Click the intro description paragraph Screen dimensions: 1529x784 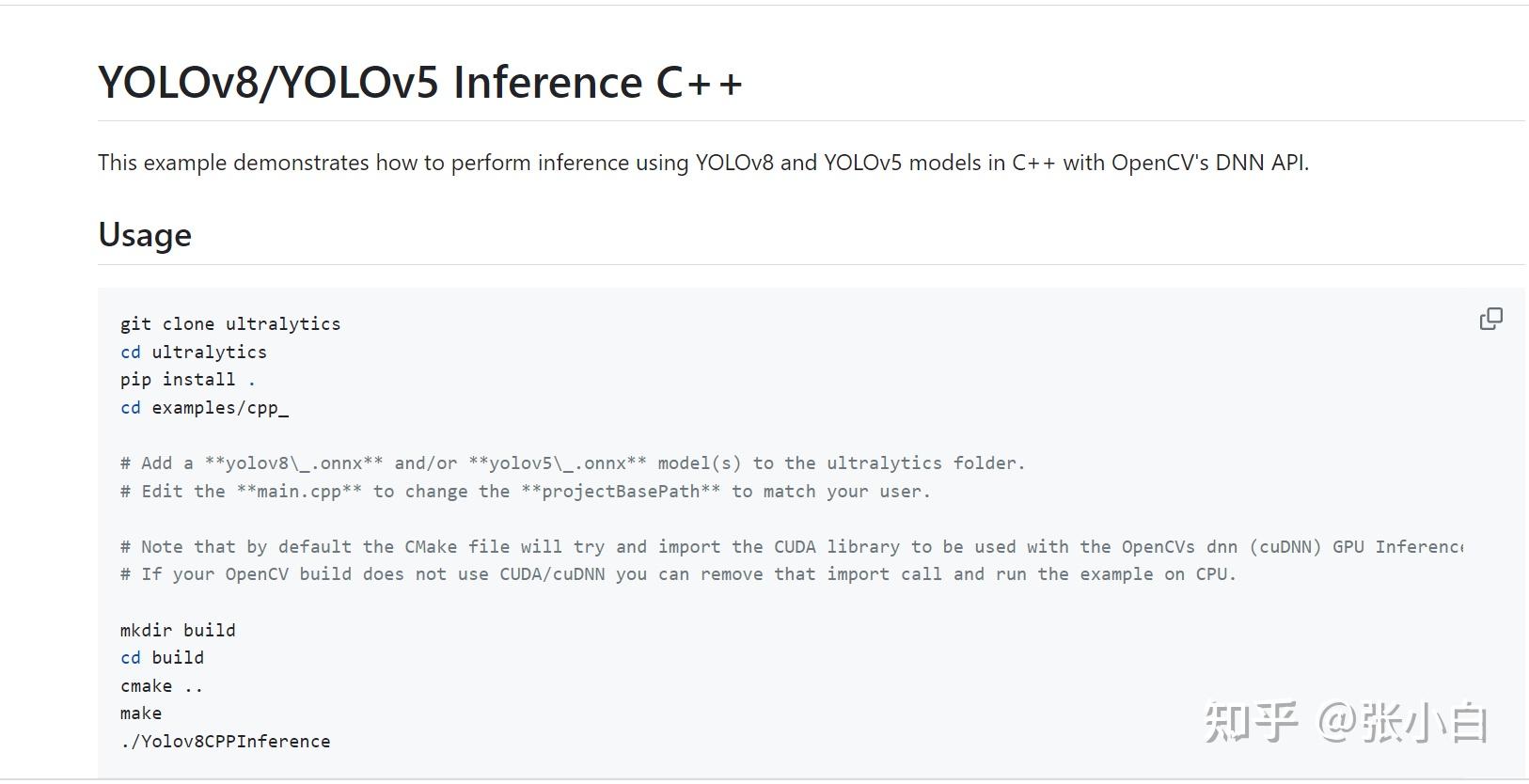tap(703, 163)
